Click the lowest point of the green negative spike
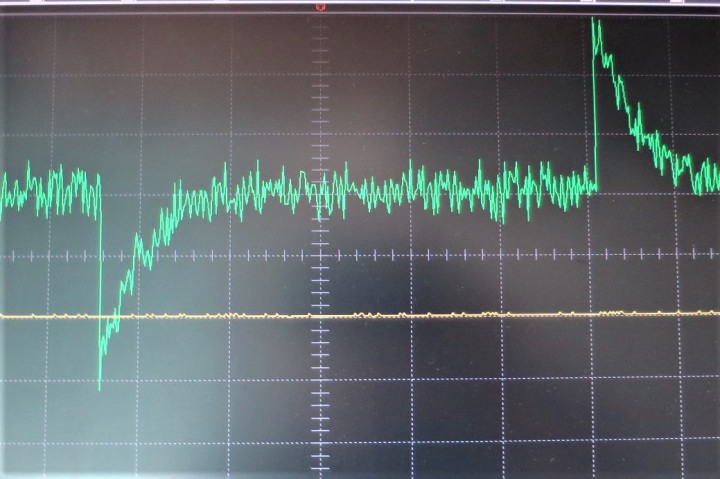720x479 pixels. [100, 386]
